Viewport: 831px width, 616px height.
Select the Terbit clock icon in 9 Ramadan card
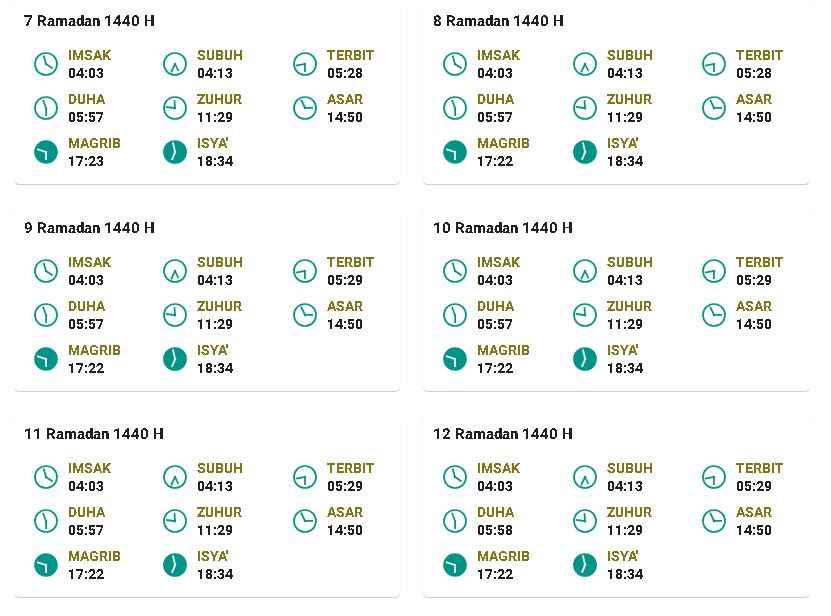point(305,271)
